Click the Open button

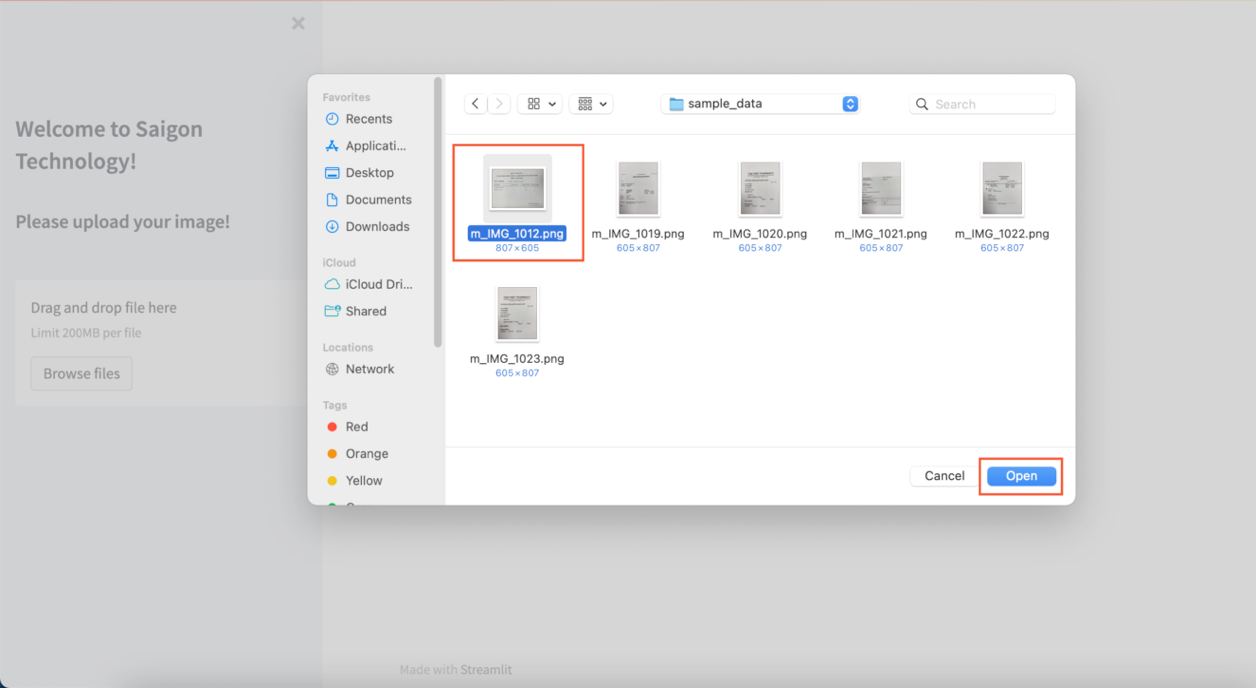1021,476
